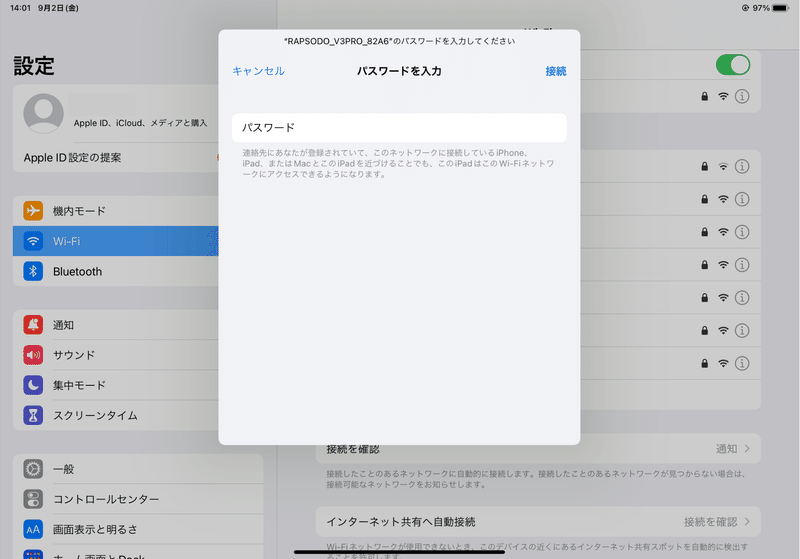The width and height of the screenshot is (800, 559).
Task: Turn off the green Wi-Fi switch
Action: 733,65
